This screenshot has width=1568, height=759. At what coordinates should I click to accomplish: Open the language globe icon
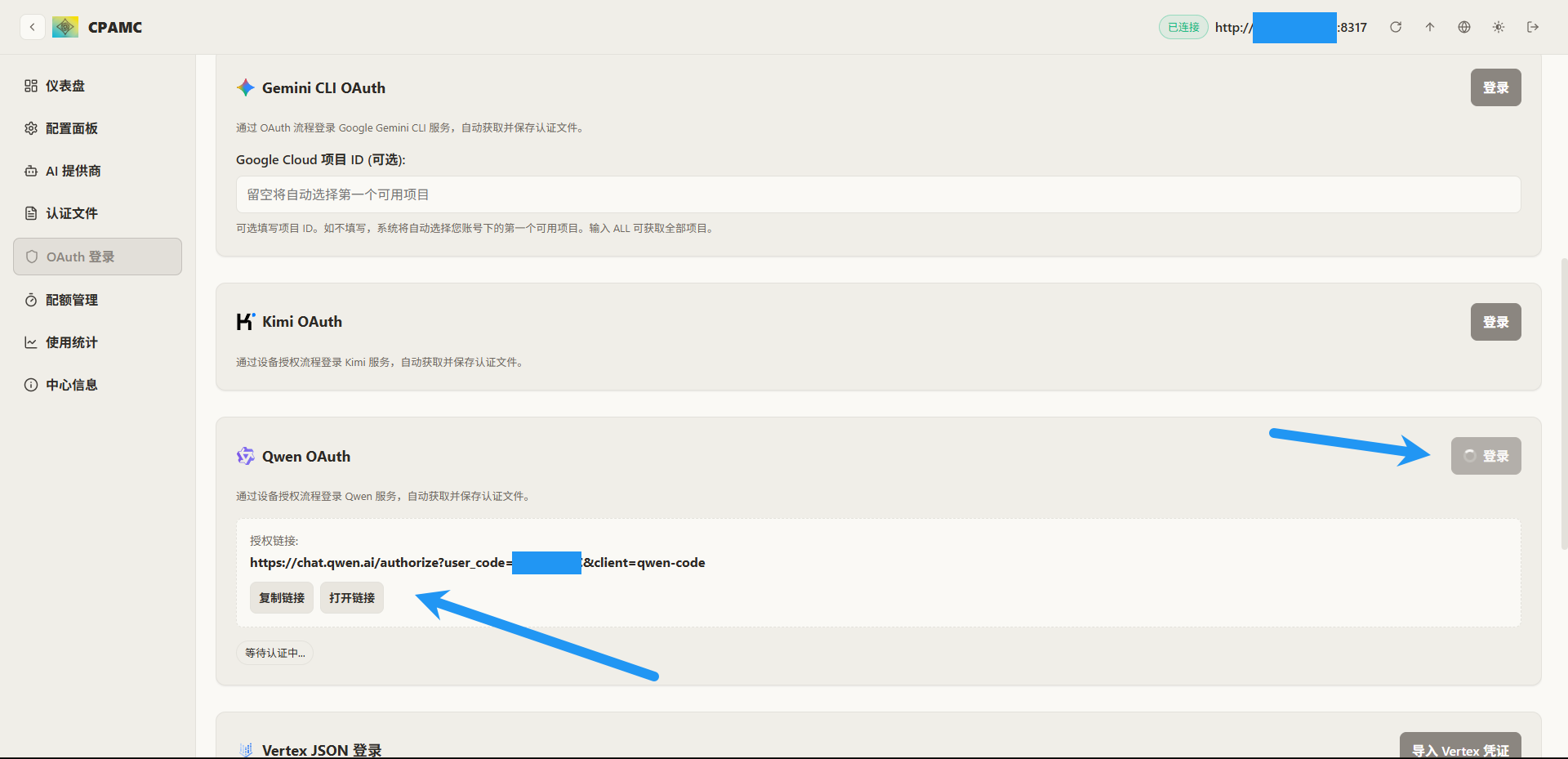(1464, 27)
